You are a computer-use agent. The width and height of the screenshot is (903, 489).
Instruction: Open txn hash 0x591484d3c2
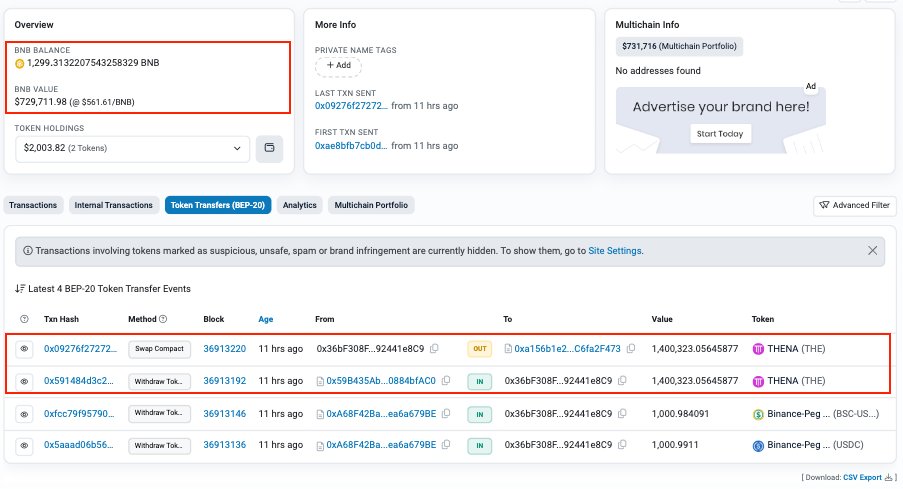coord(79,381)
